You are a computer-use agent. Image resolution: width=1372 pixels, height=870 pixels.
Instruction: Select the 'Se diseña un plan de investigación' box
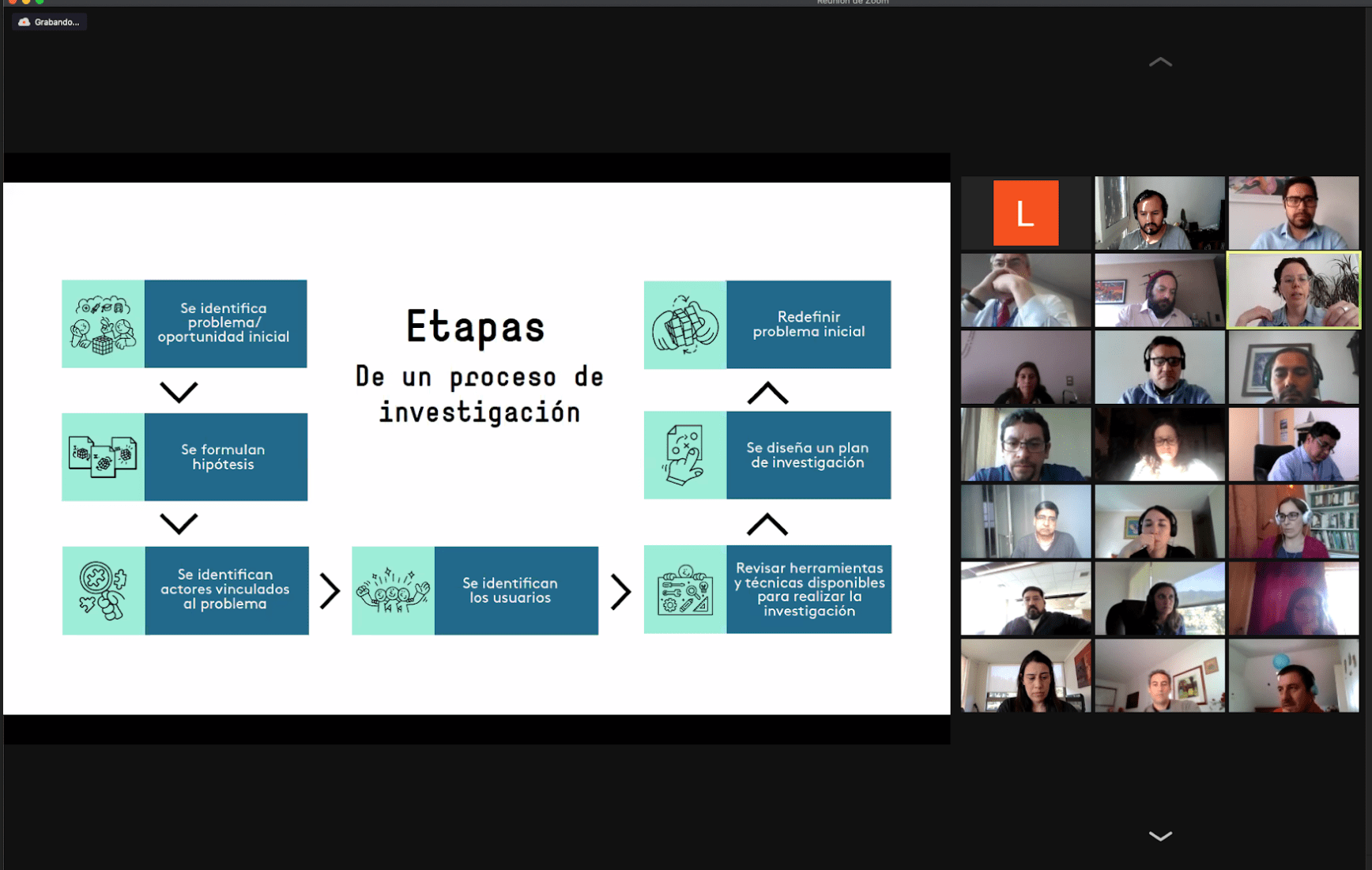pos(808,455)
